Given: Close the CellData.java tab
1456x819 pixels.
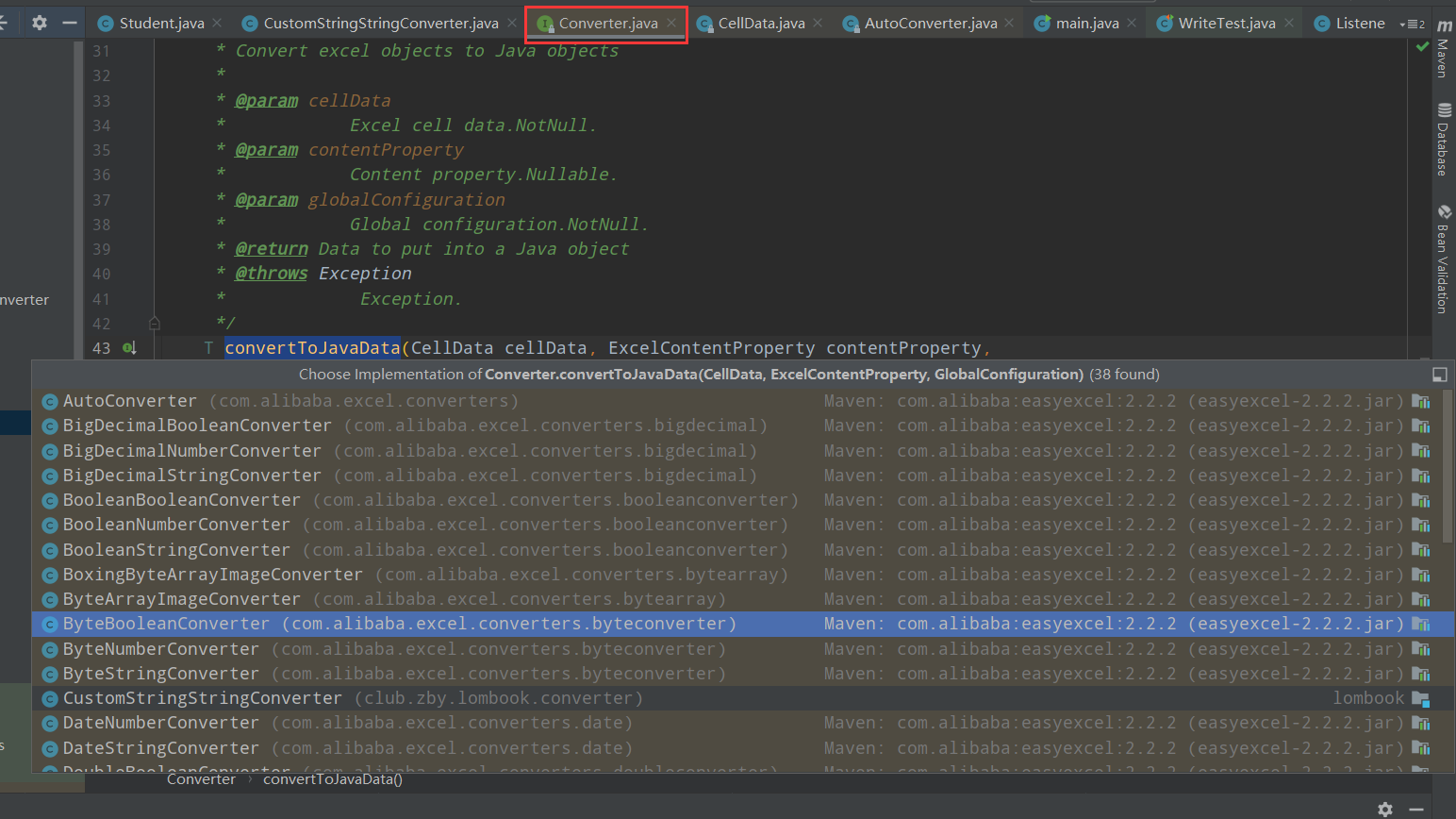Looking at the screenshot, I should pos(818,23).
